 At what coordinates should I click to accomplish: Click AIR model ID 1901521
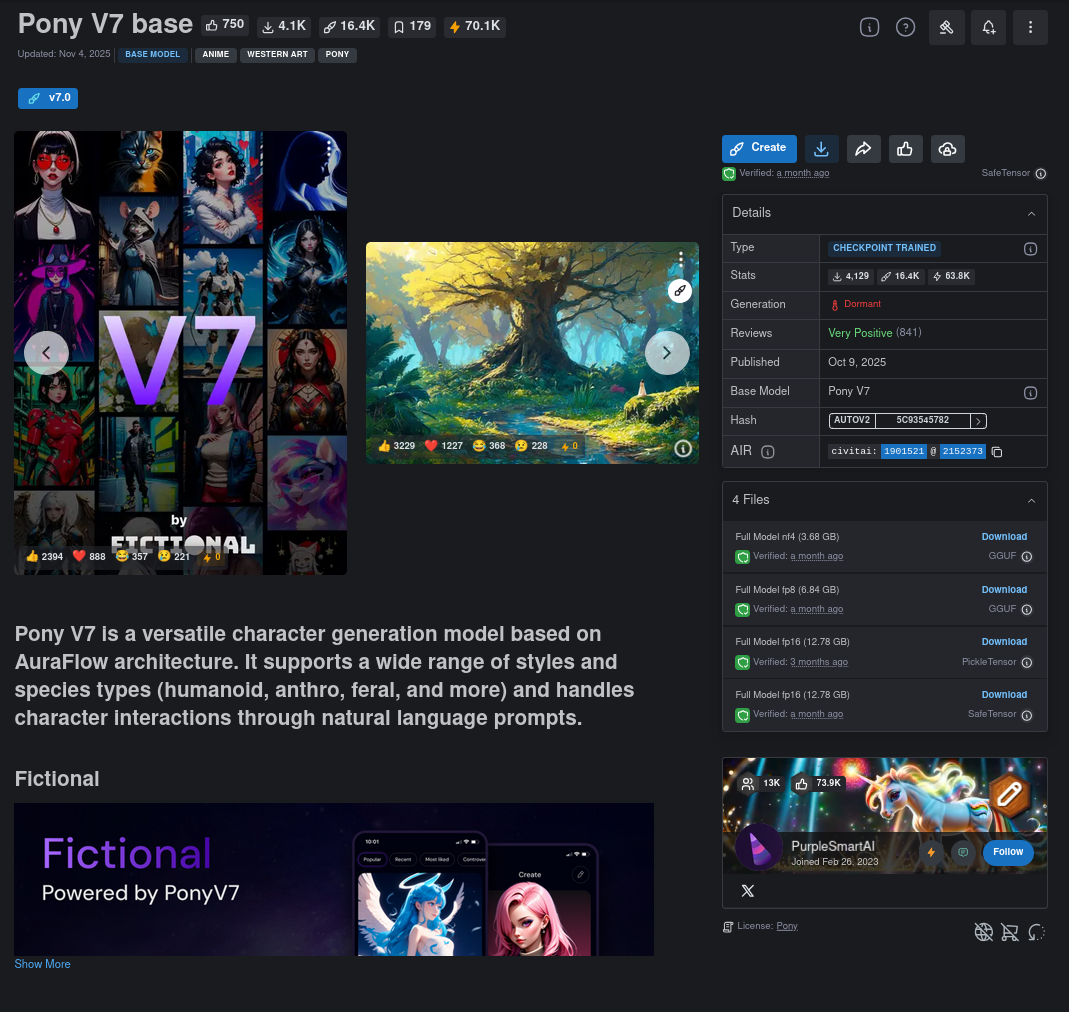click(x=903, y=451)
